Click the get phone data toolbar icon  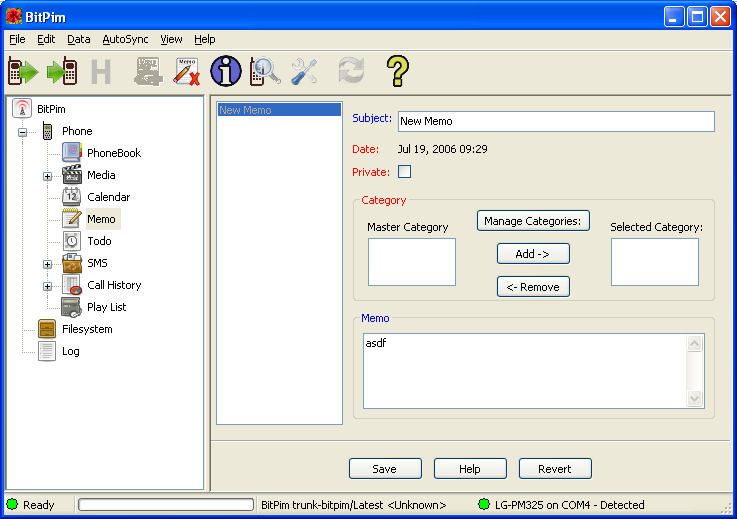[22, 71]
